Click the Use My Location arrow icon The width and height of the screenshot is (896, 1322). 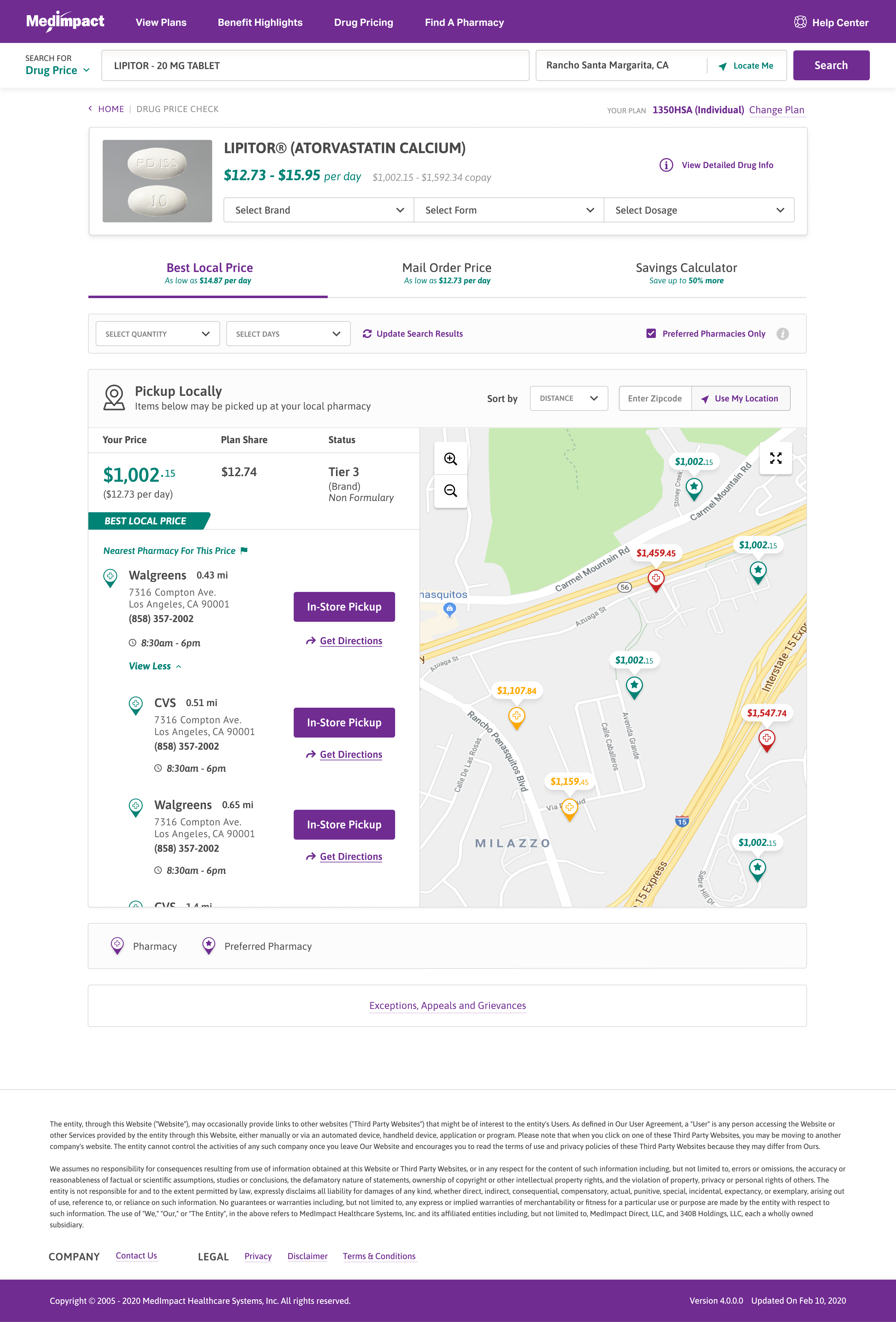pos(705,399)
